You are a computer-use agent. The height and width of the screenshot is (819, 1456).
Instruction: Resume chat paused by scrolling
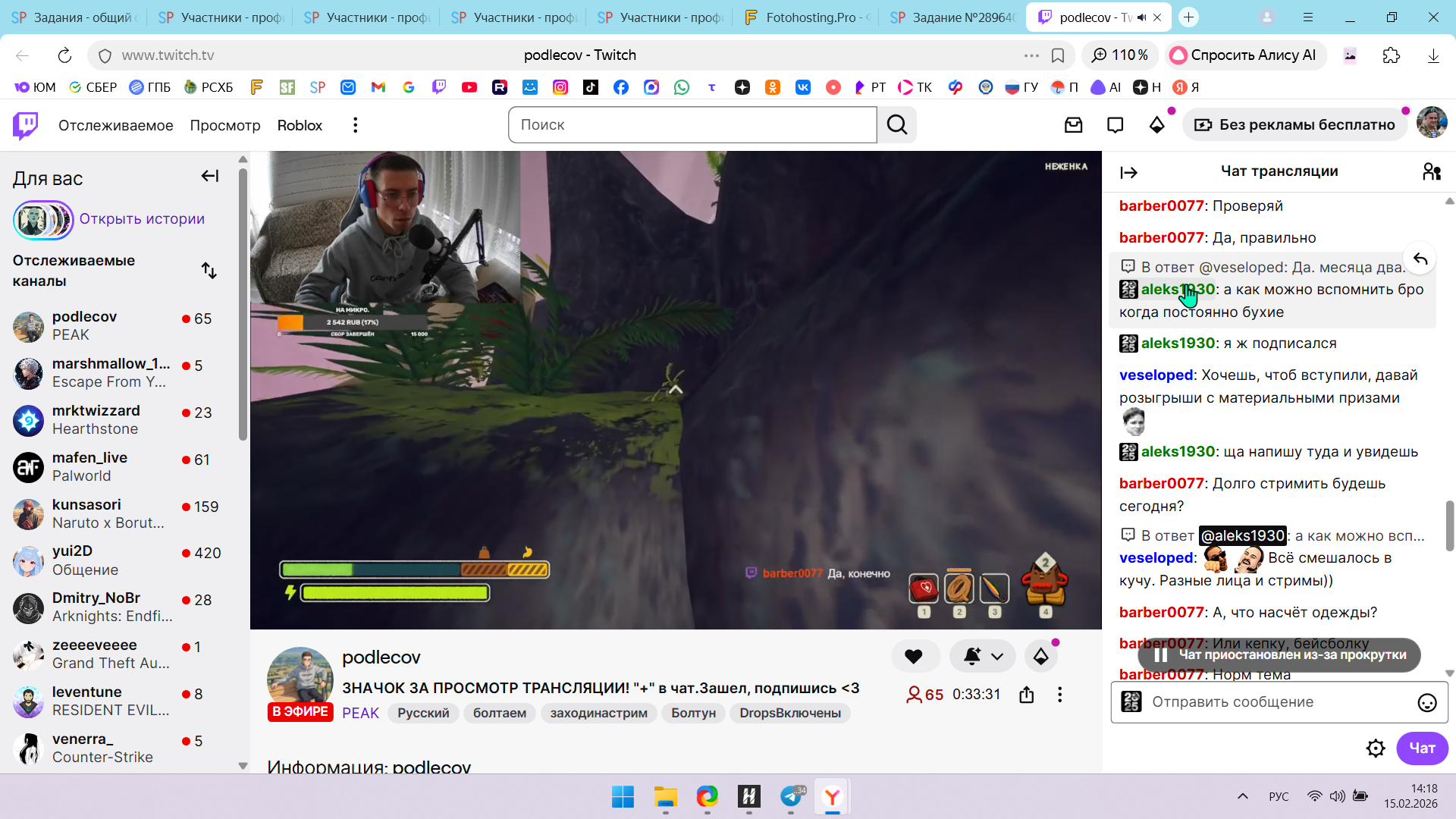[1279, 655]
